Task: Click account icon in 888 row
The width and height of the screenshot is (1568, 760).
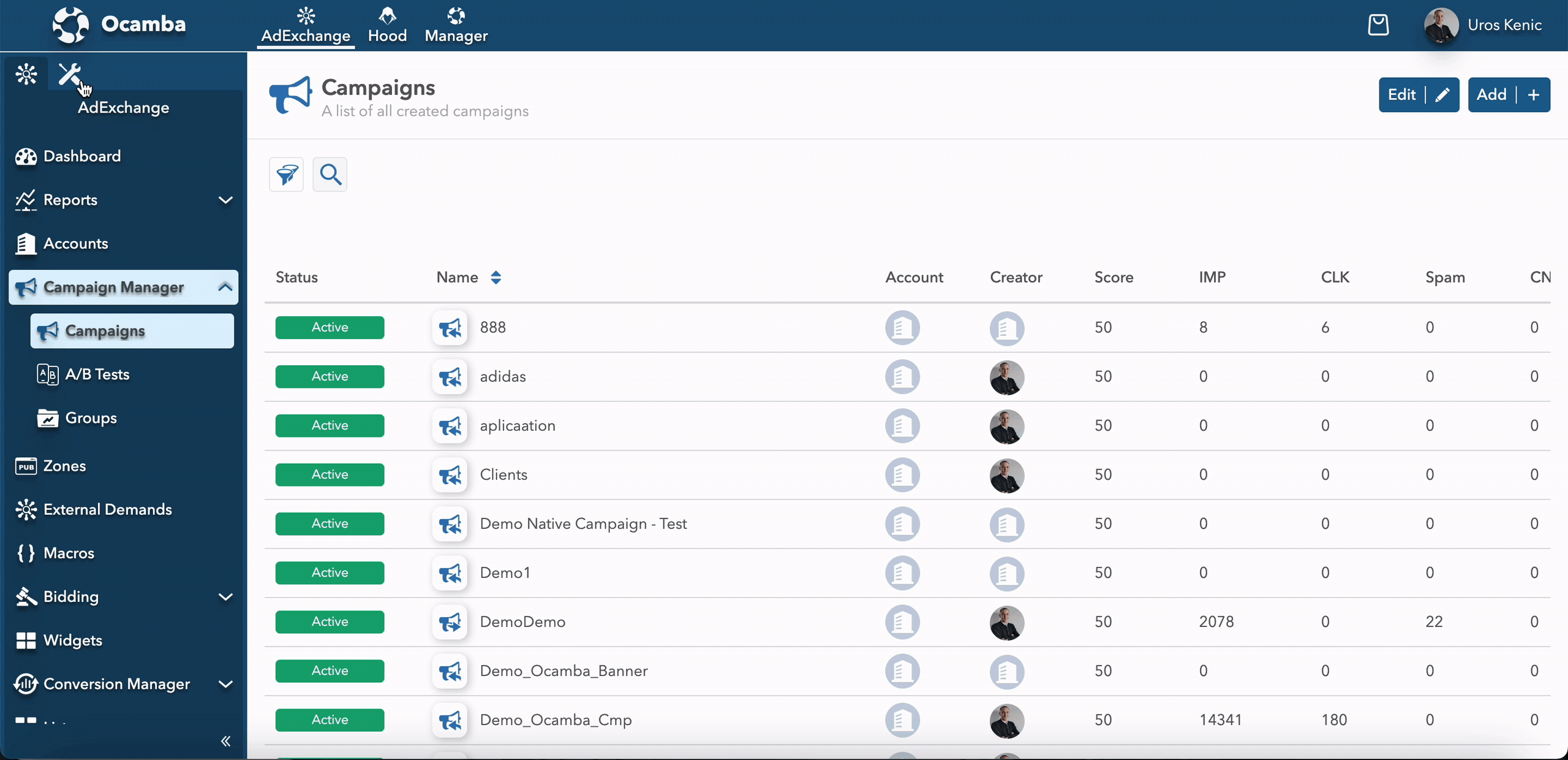Action: tap(902, 328)
